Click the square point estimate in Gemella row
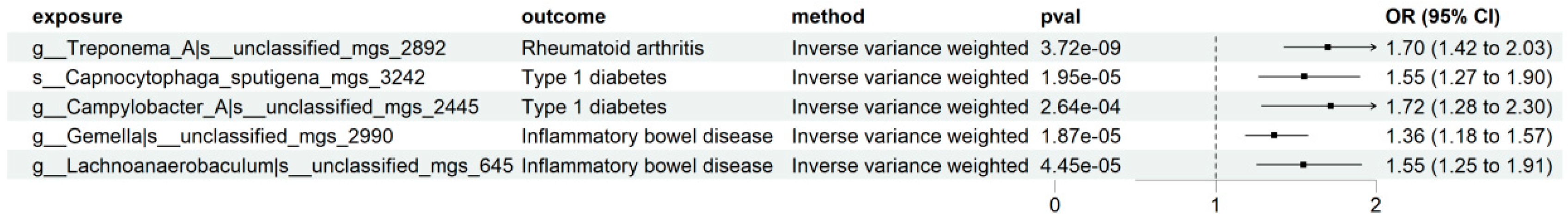Screen dimensions: 1568x221 click(1274, 135)
